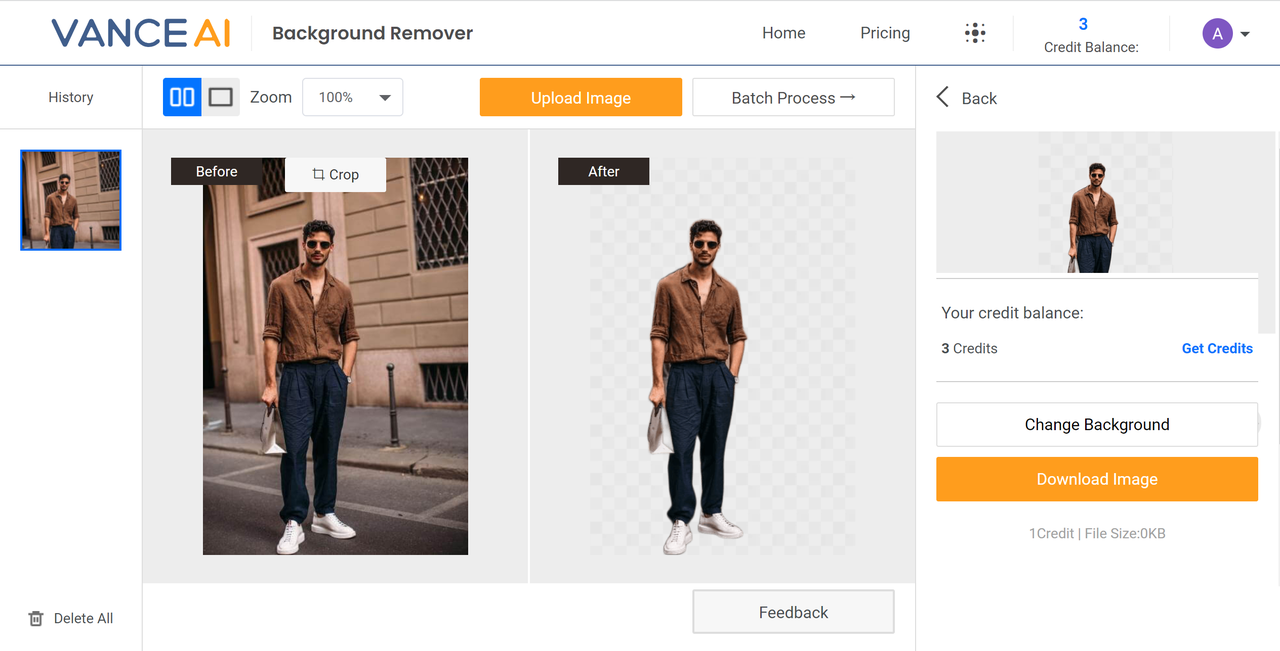Switch to side-by-side compare view
1280x651 pixels.
click(x=182, y=97)
